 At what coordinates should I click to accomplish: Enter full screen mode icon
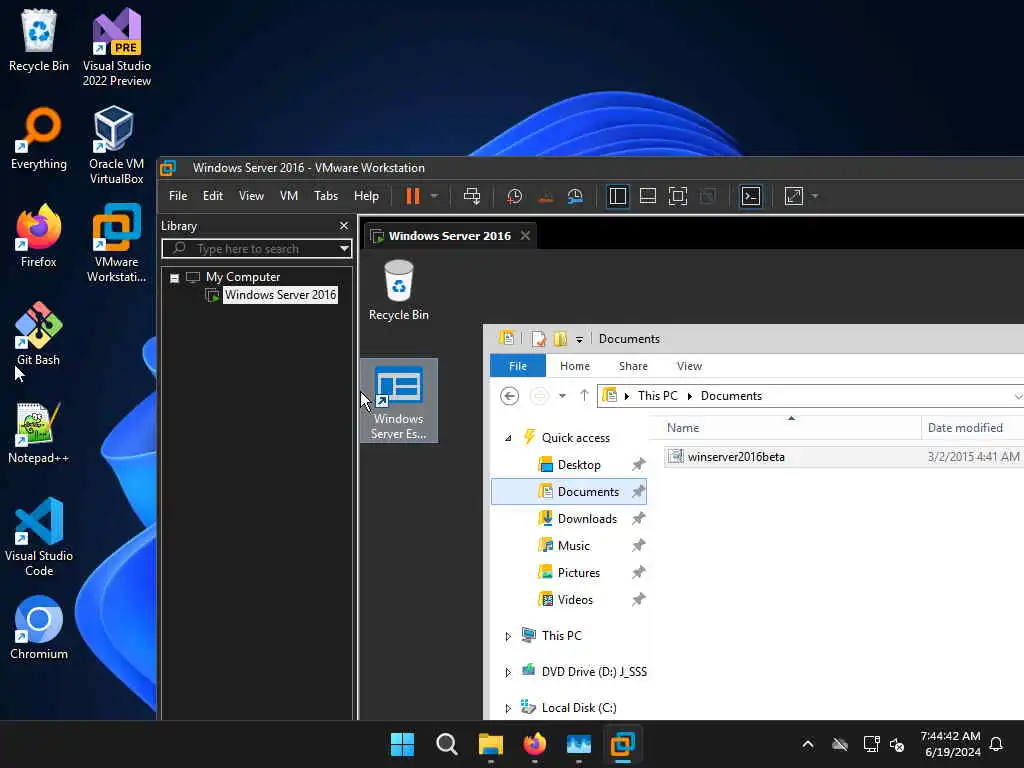(x=678, y=196)
